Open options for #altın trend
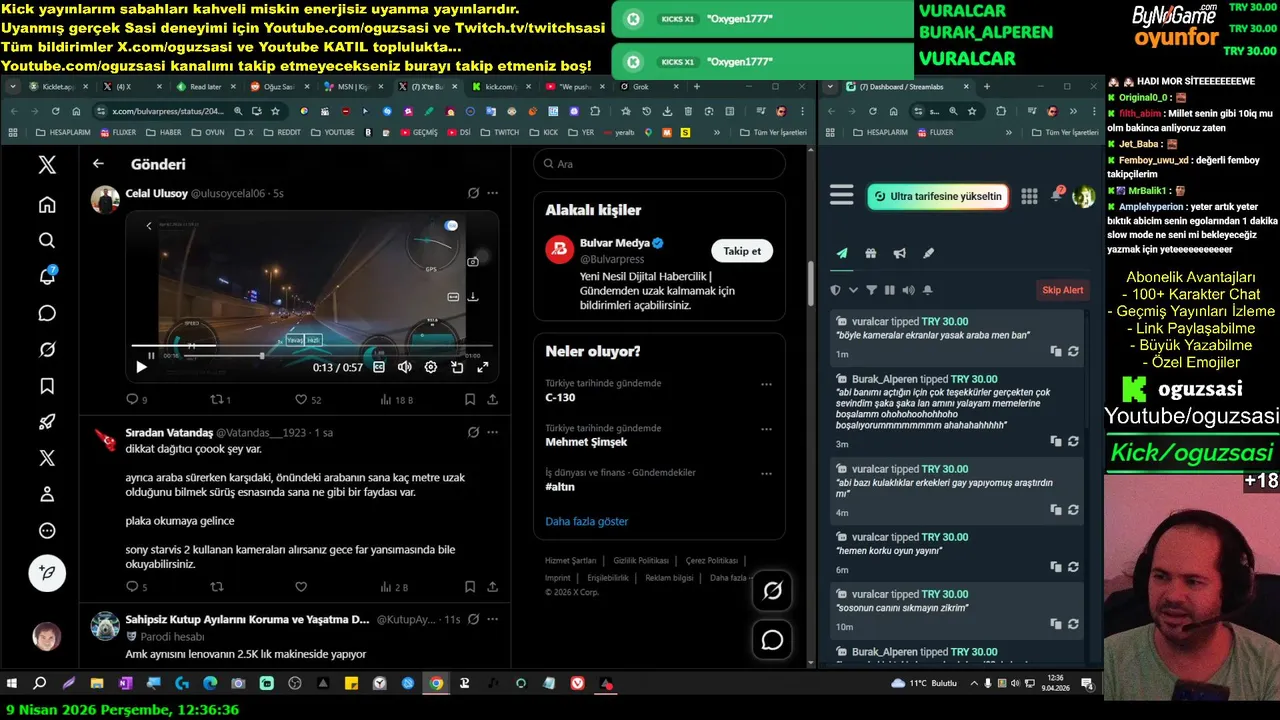Screen dimensions: 1280x720 [766, 473]
